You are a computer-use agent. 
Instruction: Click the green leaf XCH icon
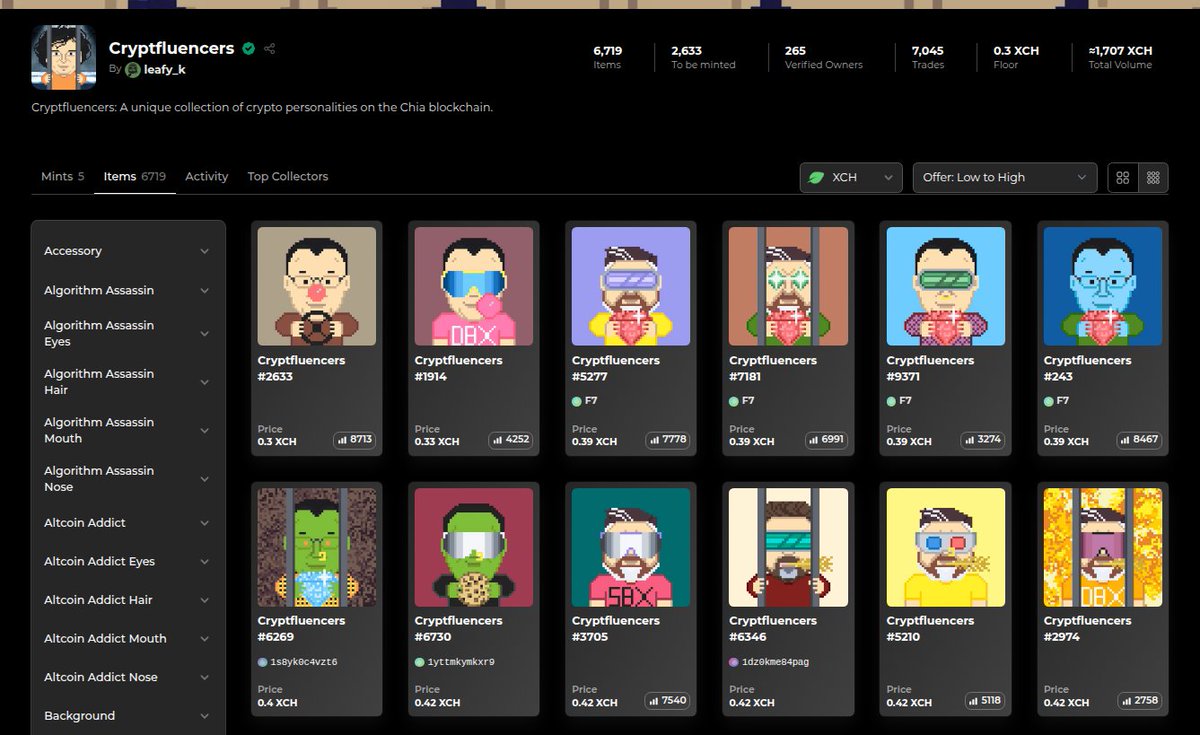coord(817,177)
